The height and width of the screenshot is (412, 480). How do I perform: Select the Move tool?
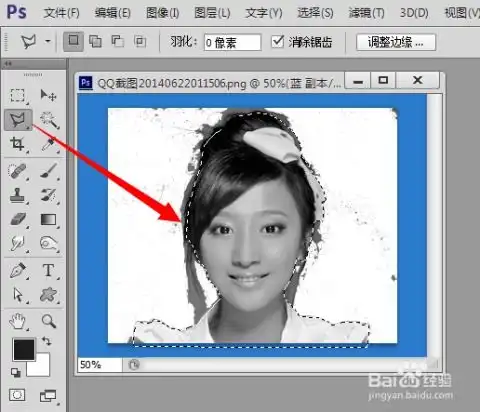pos(48,96)
